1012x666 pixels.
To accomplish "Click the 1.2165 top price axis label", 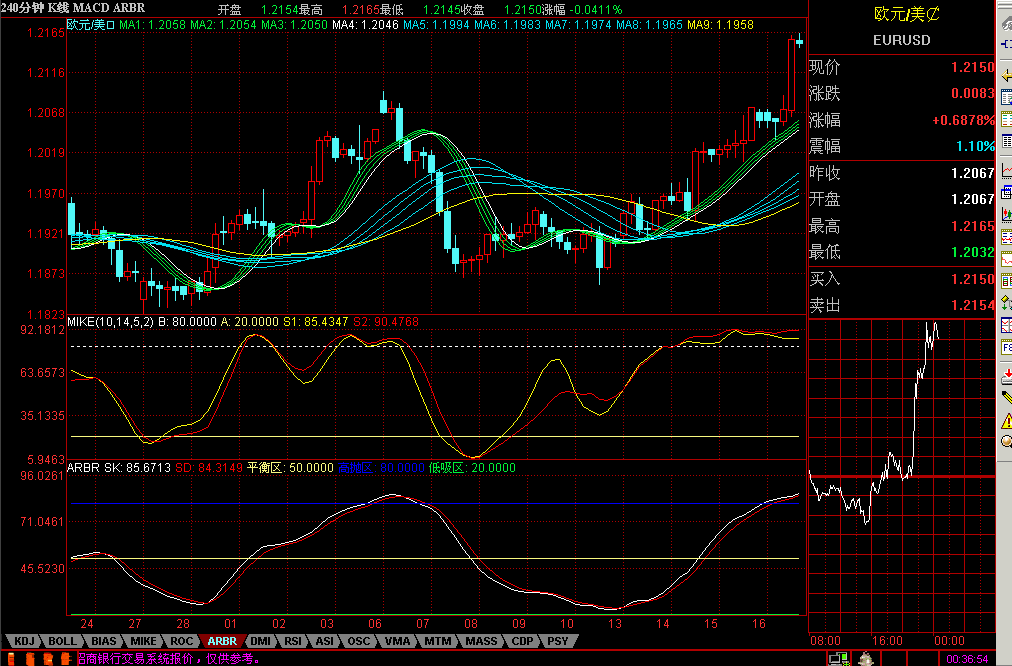I will tap(46, 32).
